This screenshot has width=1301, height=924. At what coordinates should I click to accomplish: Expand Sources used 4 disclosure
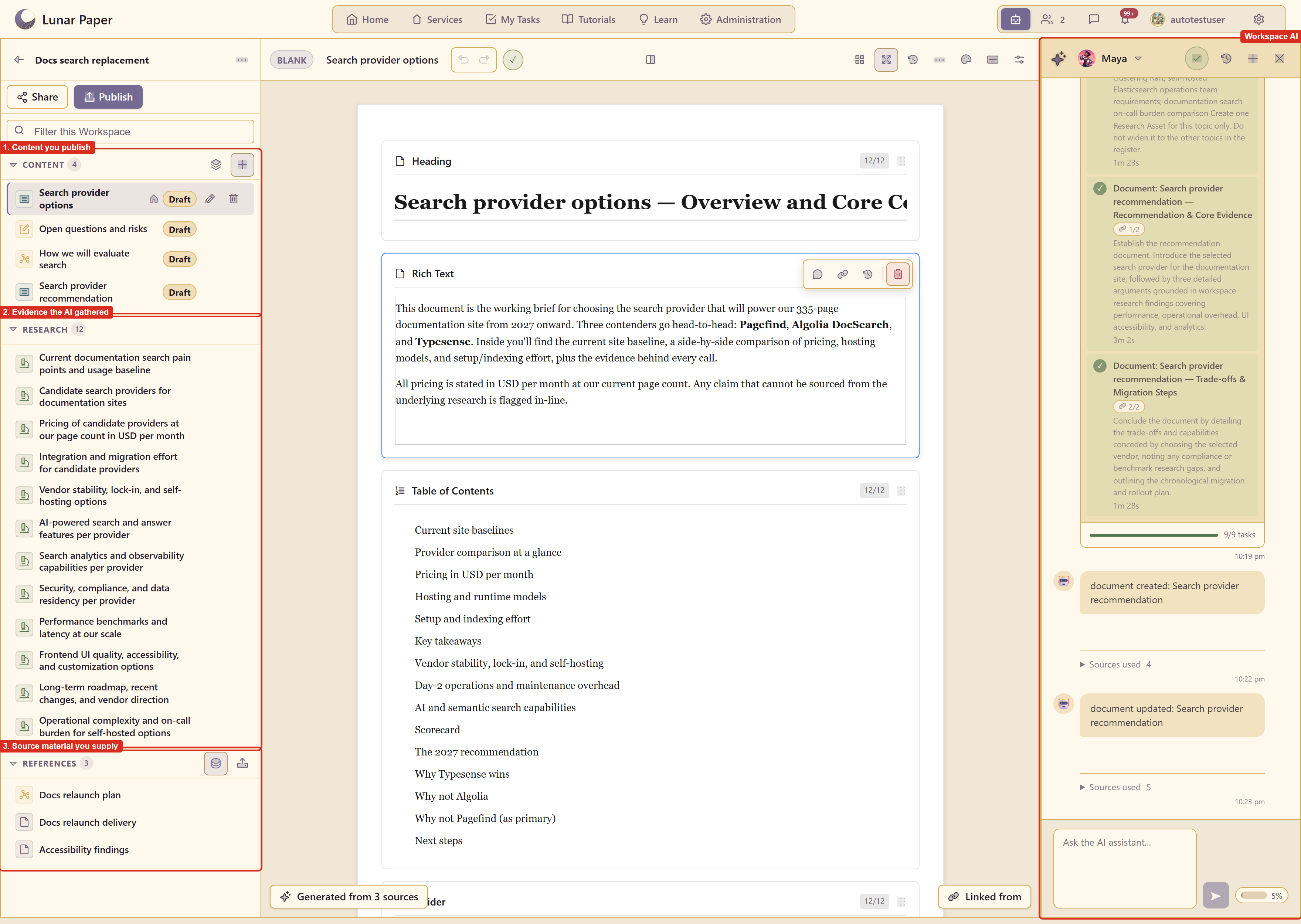1115,665
